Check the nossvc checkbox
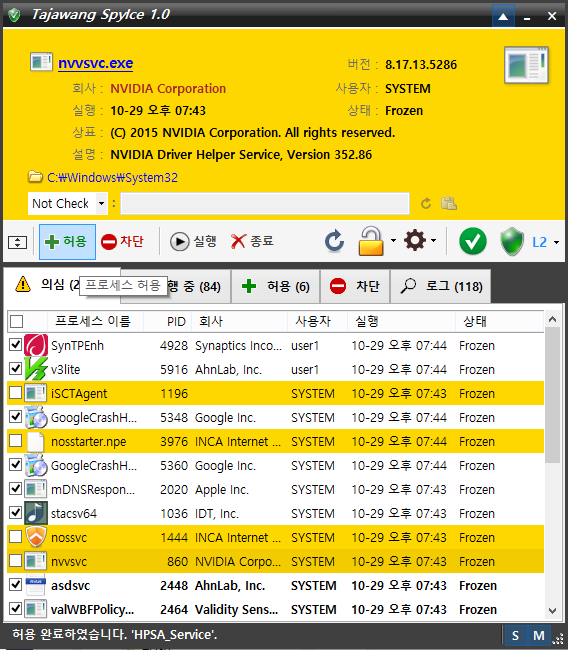This screenshot has width=568, height=650. tap(15, 537)
